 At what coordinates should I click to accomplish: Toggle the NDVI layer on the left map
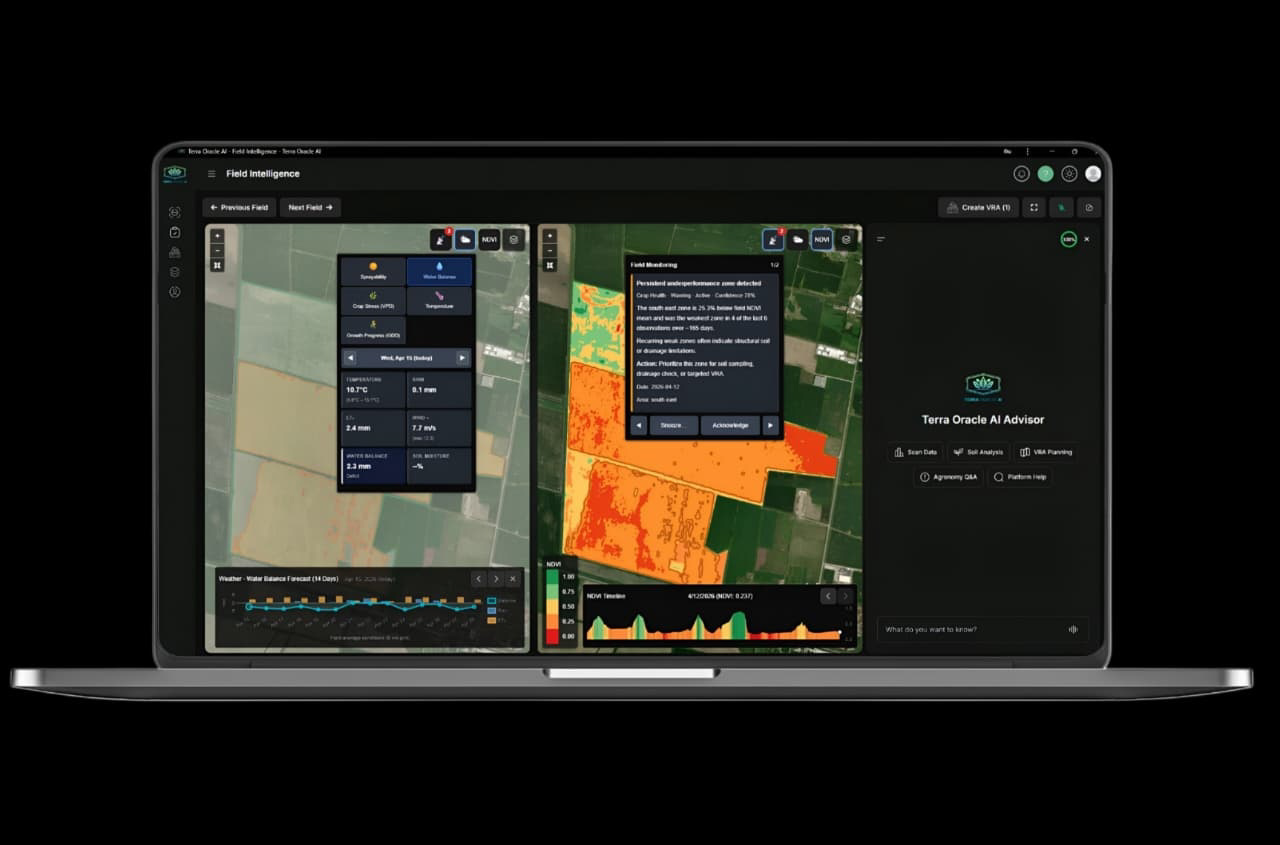489,239
